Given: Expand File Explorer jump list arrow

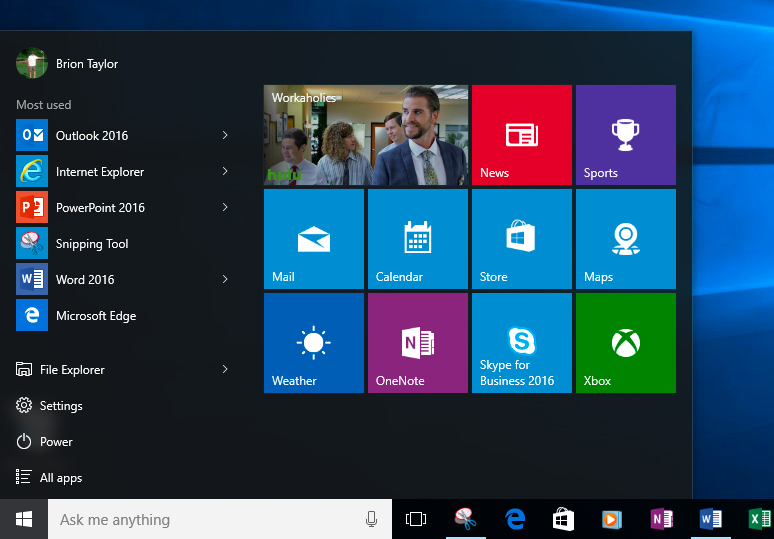Looking at the screenshot, I should tap(225, 369).
